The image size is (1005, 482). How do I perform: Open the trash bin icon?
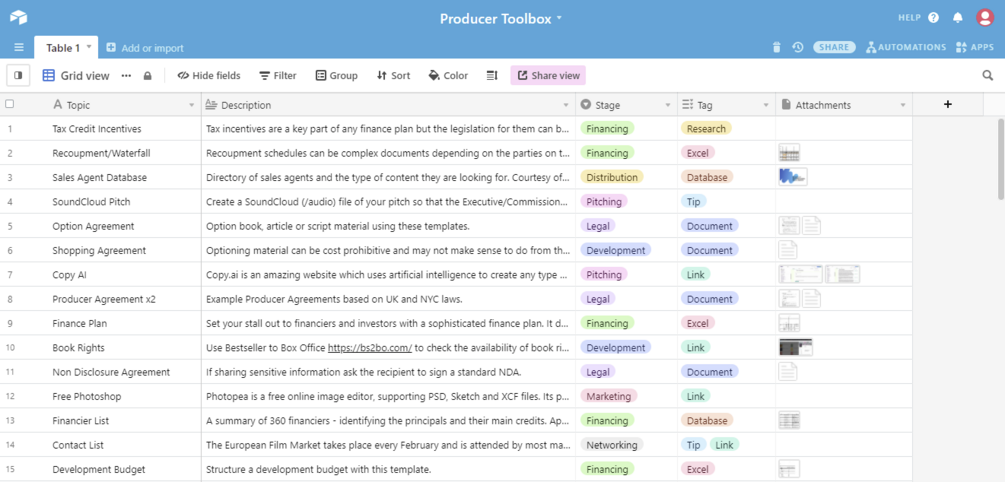pos(777,47)
